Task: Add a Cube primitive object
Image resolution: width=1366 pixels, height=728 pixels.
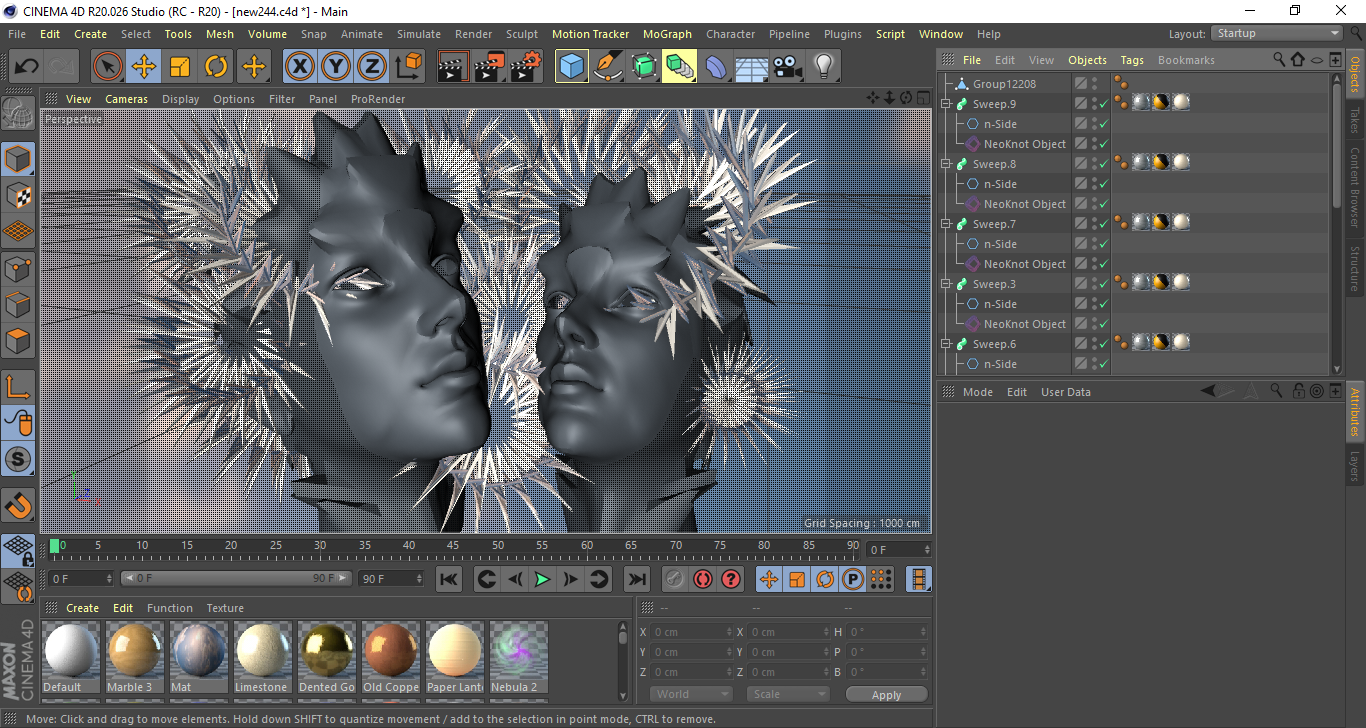Action: tap(572, 67)
